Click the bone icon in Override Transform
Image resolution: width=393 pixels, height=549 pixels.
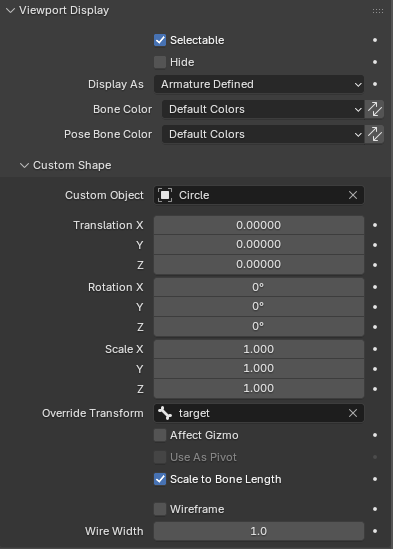[165, 413]
